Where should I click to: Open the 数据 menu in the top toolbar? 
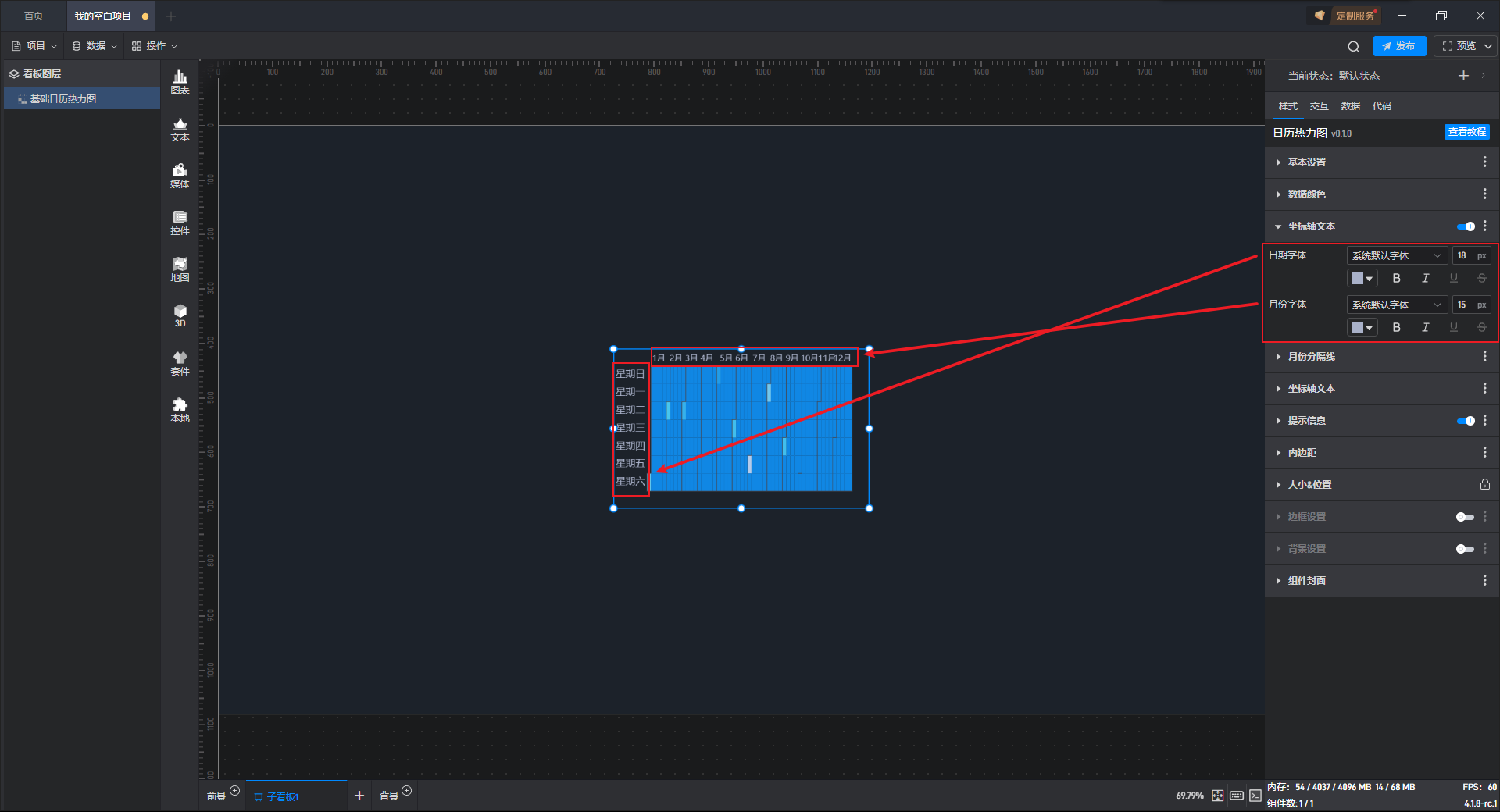point(95,46)
